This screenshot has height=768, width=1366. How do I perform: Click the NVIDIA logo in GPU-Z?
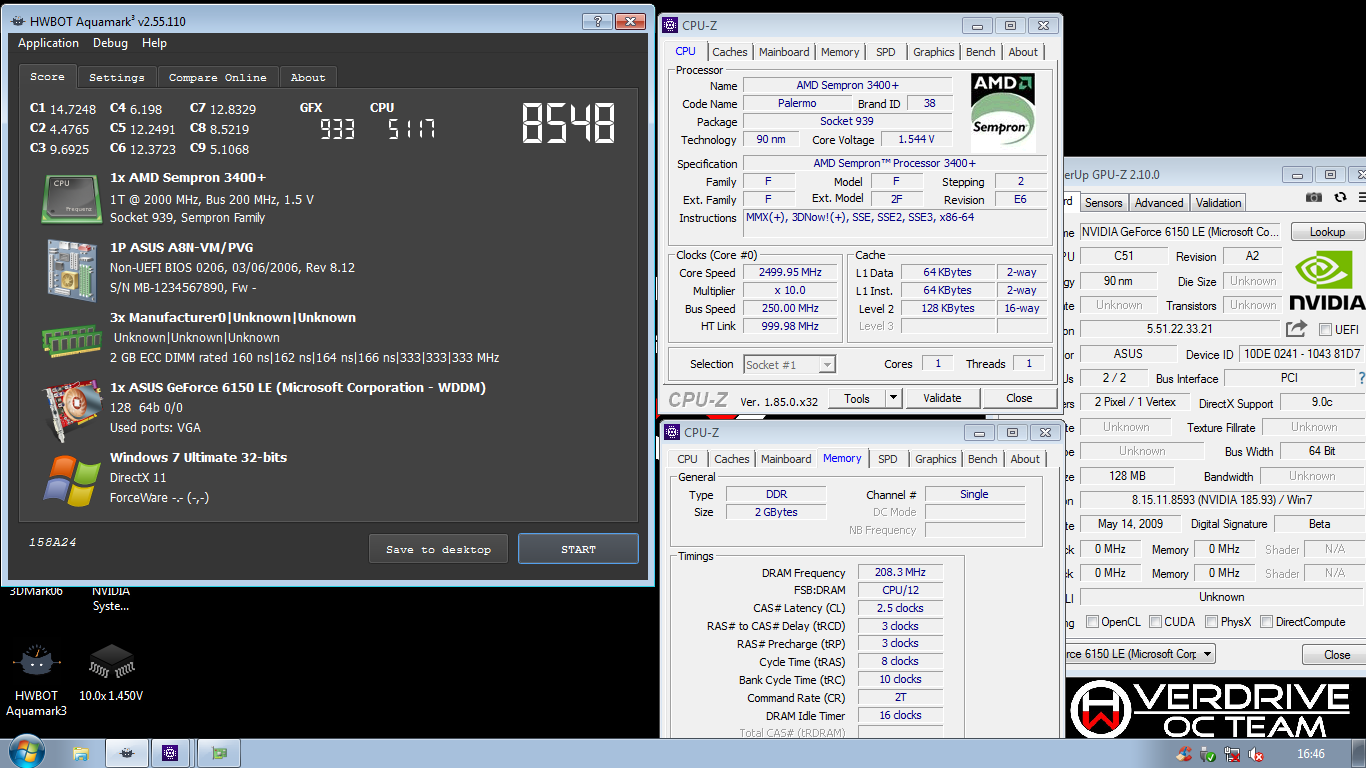coord(1326,281)
